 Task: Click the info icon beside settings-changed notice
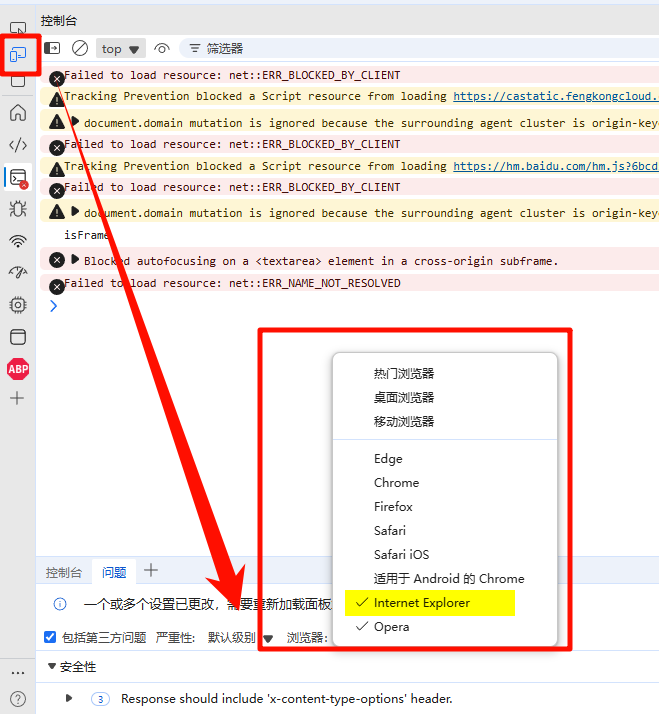coord(60,604)
